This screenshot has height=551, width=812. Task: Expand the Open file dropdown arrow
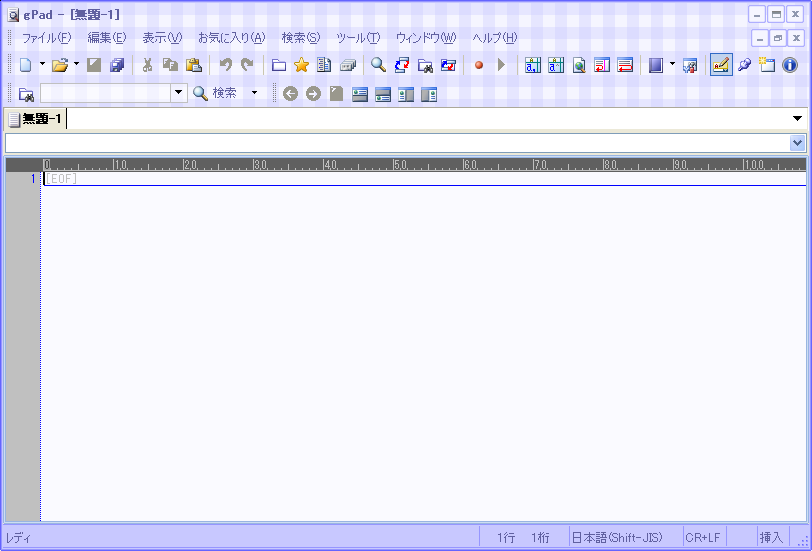(x=77, y=65)
